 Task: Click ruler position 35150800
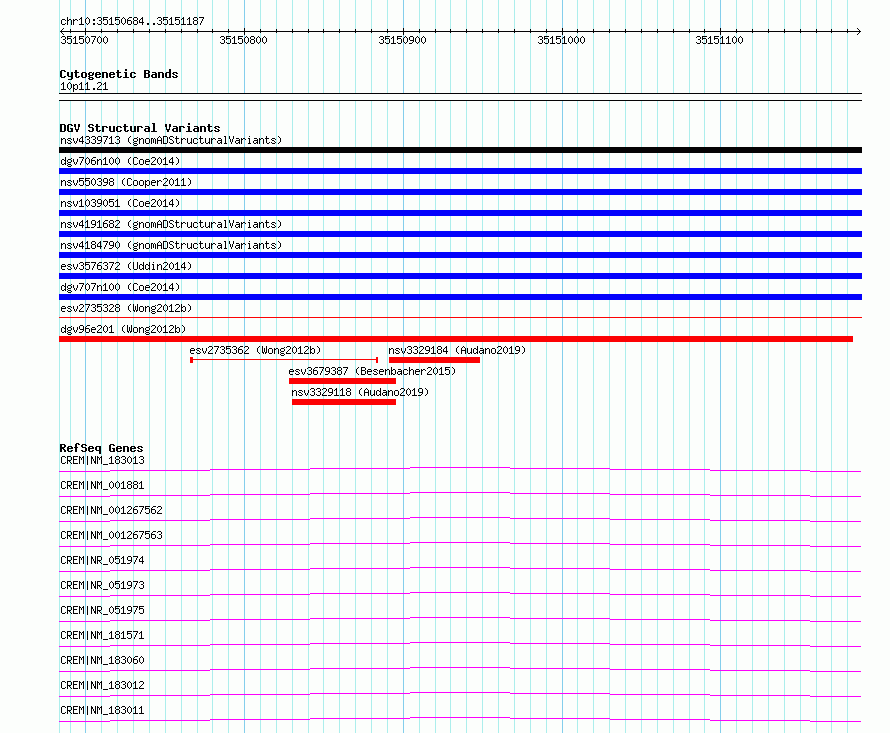tap(243, 40)
